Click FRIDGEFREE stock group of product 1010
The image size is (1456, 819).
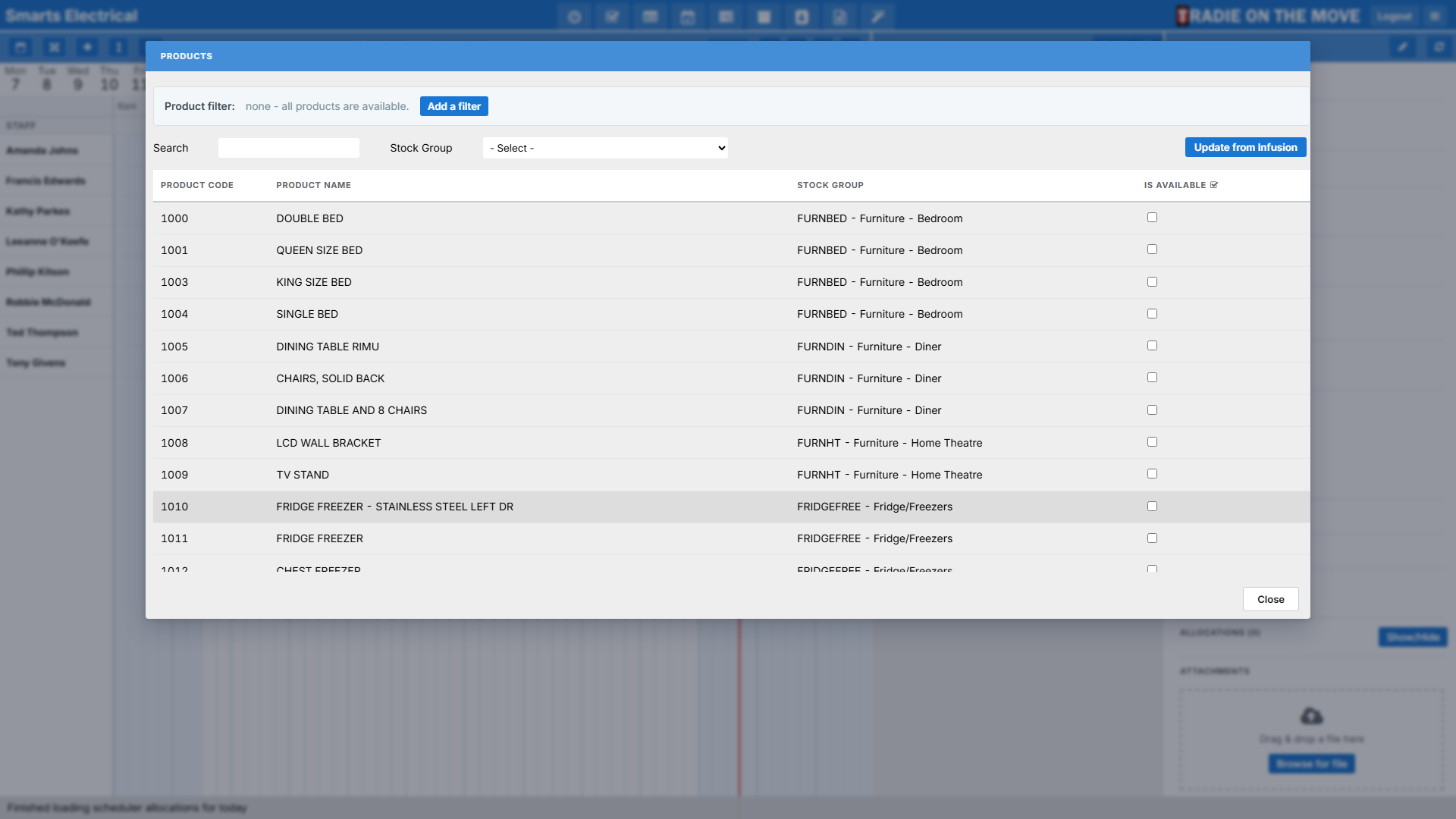point(874,507)
